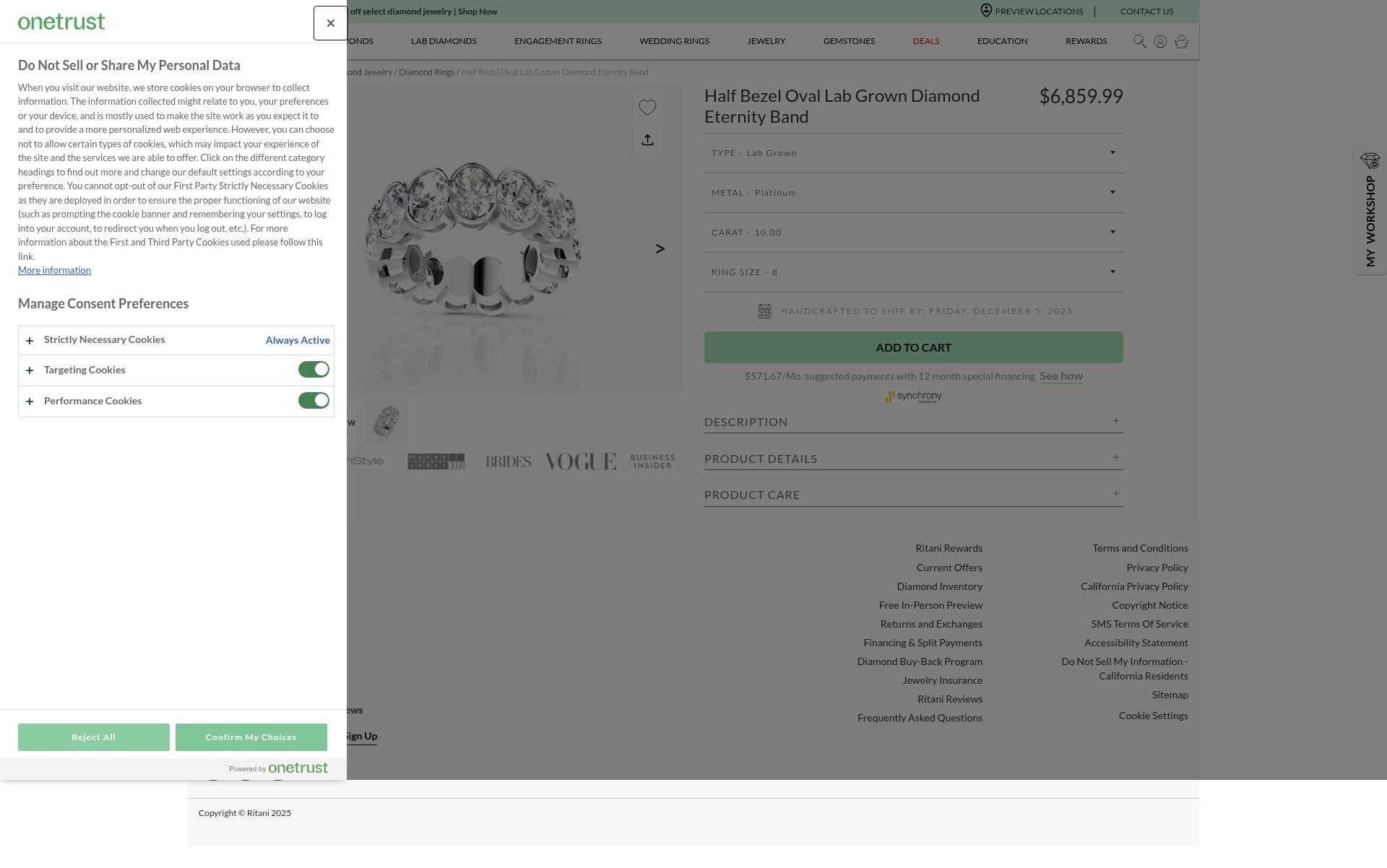The height and width of the screenshot is (868, 1387).
Task: Open the shopping cart basket icon
Action: coord(1181,42)
